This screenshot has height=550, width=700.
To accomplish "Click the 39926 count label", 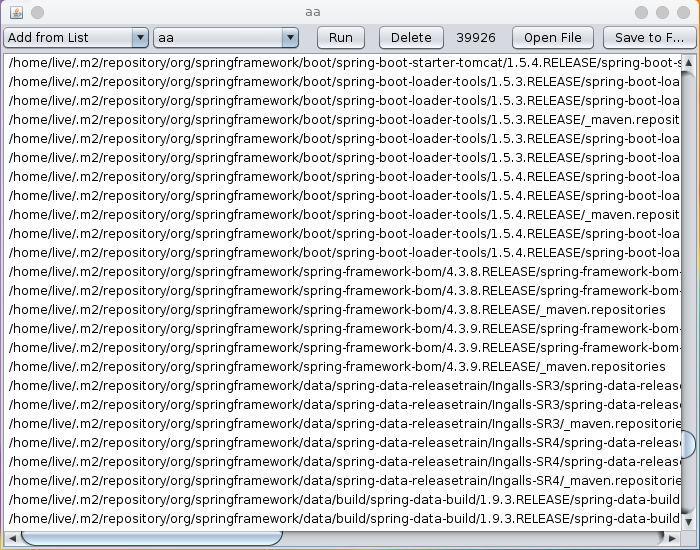I will pyautogui.click(x=476, y=38).
